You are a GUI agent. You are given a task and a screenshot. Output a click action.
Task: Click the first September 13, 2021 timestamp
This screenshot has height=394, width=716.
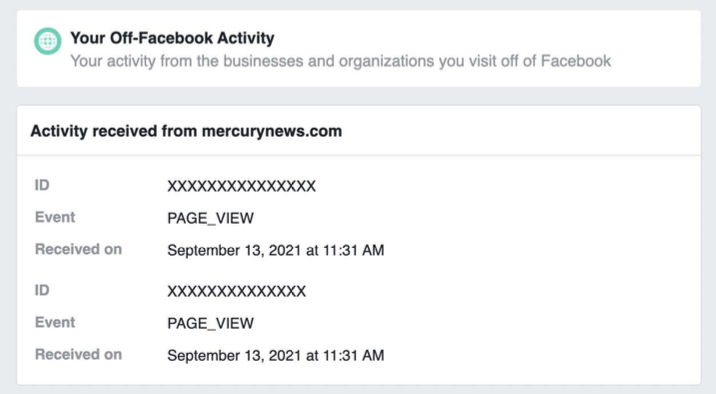click(276, 250)
